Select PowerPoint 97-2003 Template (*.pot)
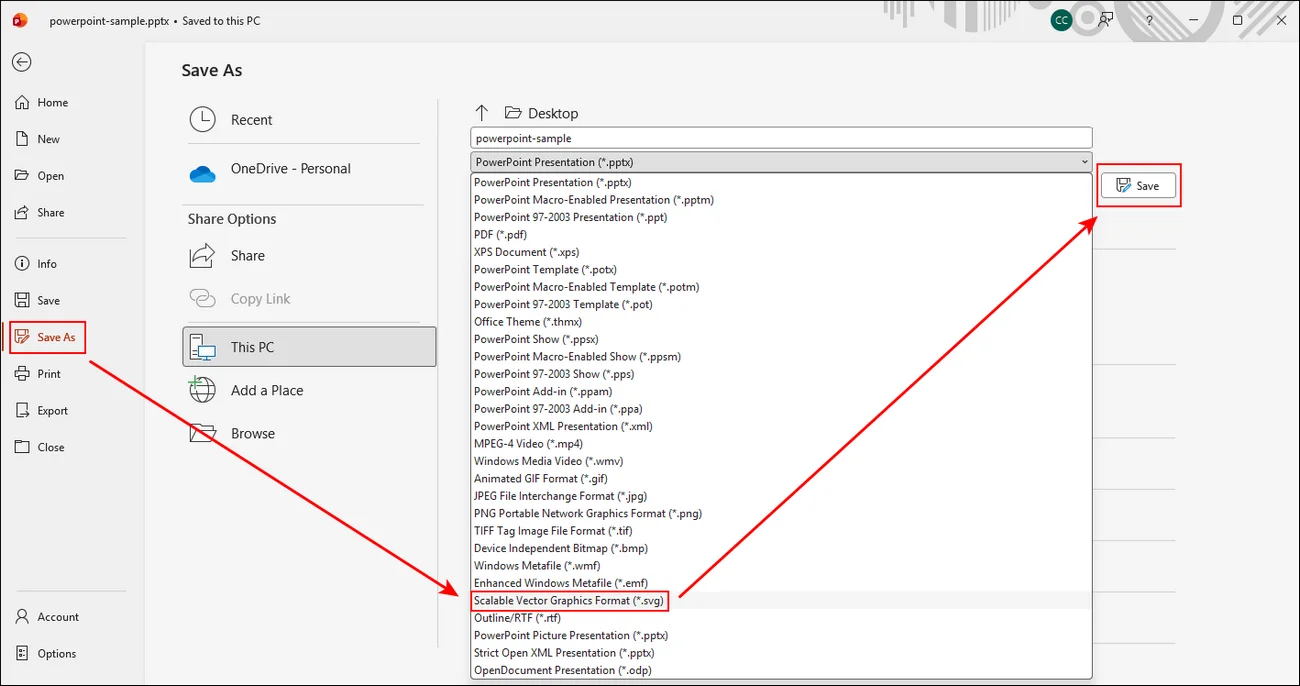 pos(781,304)
